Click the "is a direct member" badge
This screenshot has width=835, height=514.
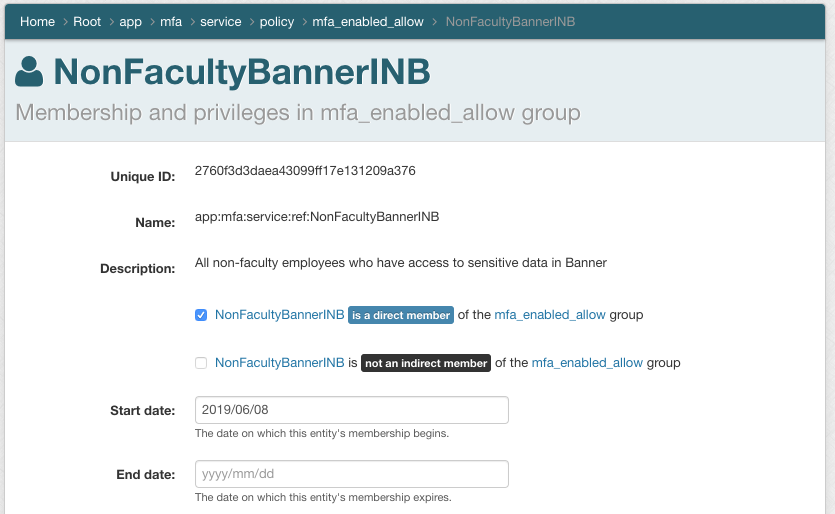[401, 315]
